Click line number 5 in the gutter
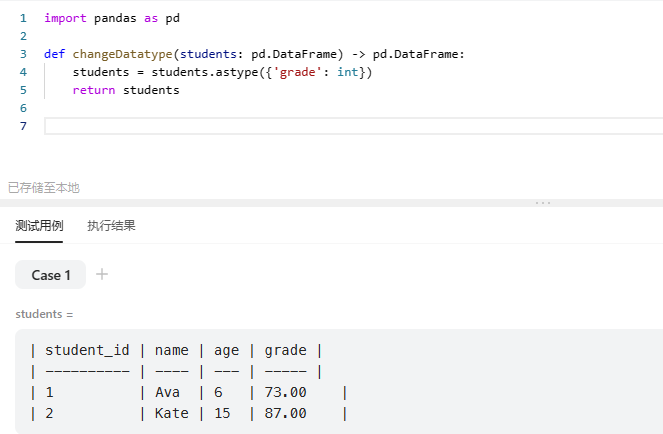 pyautogui.click(x=23, y=90)
